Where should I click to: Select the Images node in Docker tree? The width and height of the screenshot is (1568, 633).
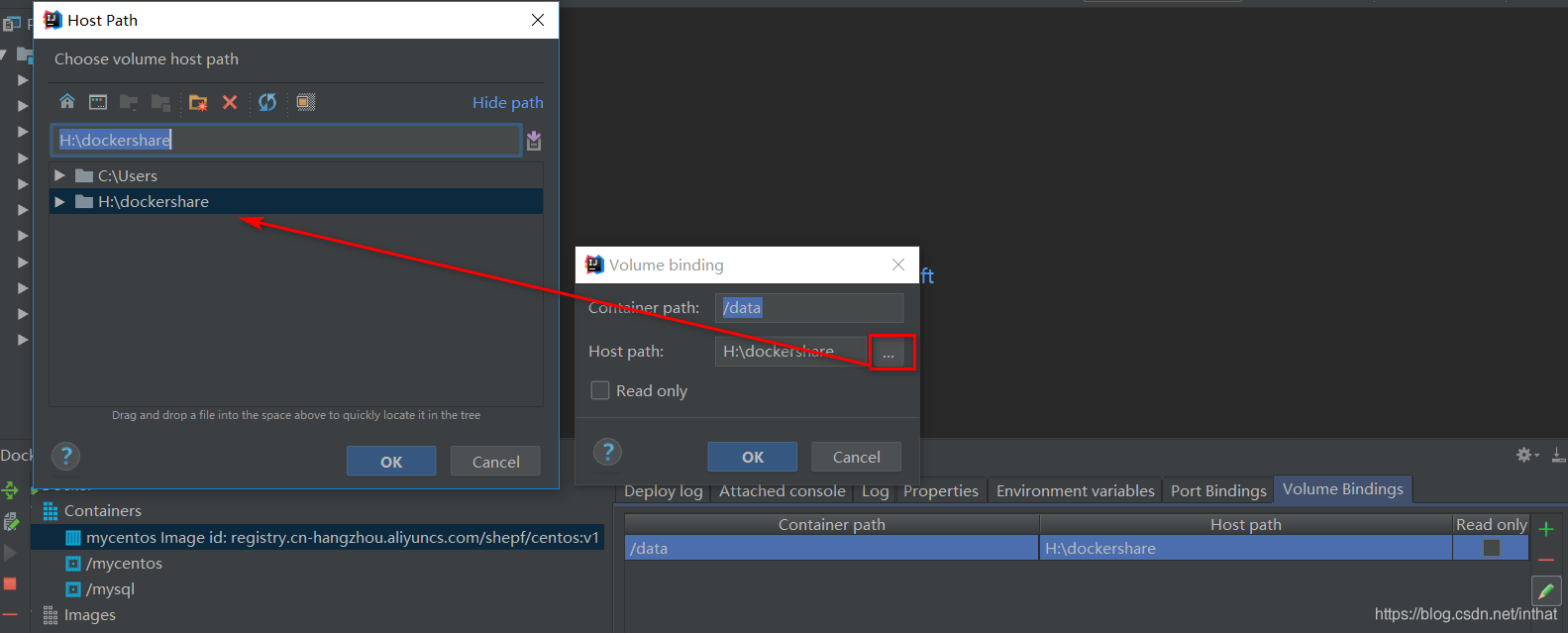coord(90,615)
